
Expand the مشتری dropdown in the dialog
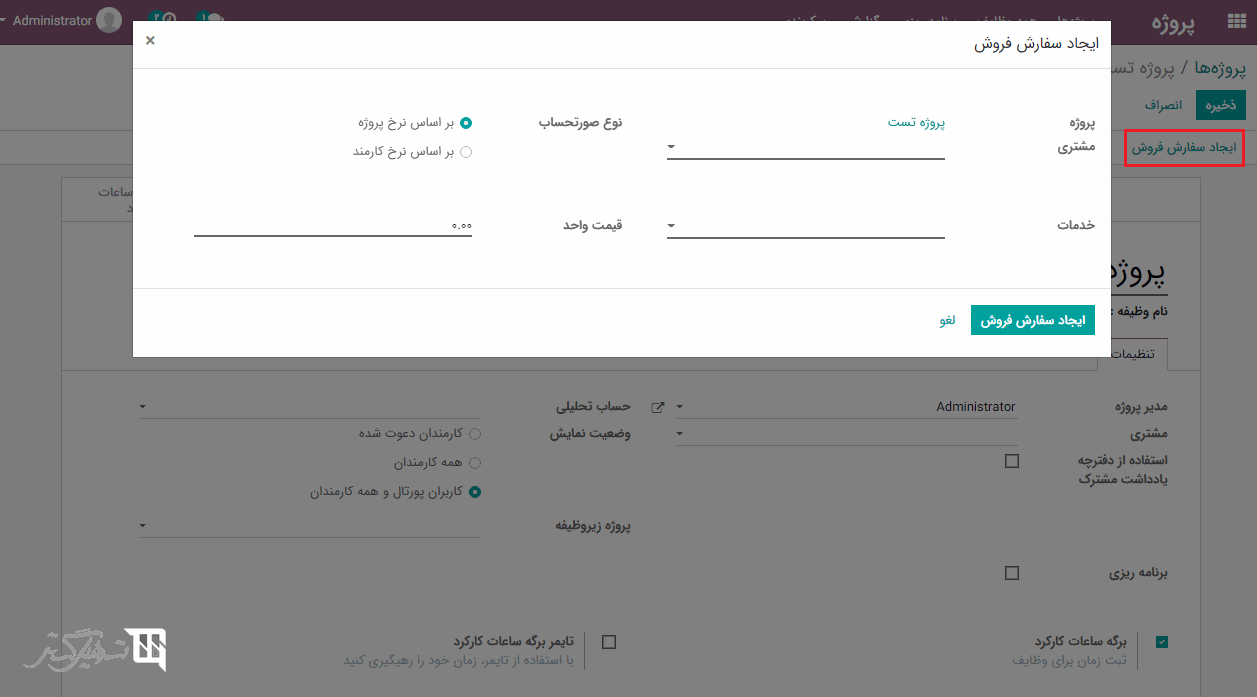[805, 148]
